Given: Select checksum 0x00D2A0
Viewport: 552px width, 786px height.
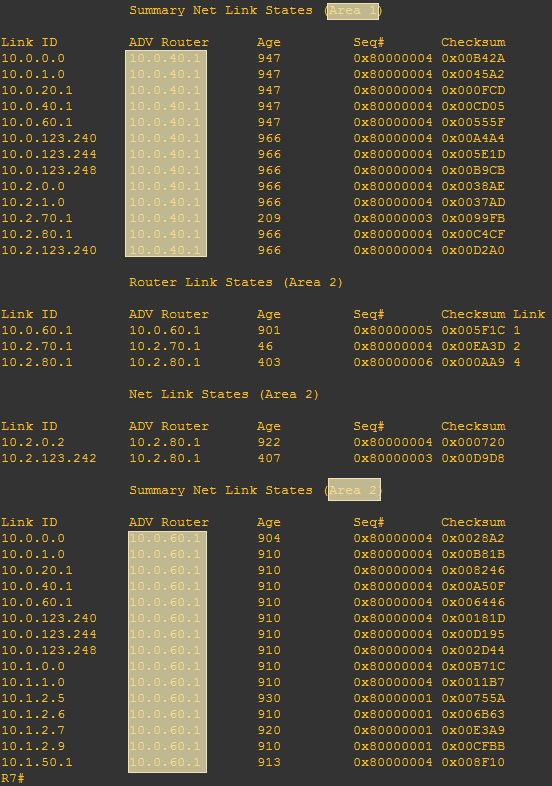Looking at the screenshot, I should point(473,251).
